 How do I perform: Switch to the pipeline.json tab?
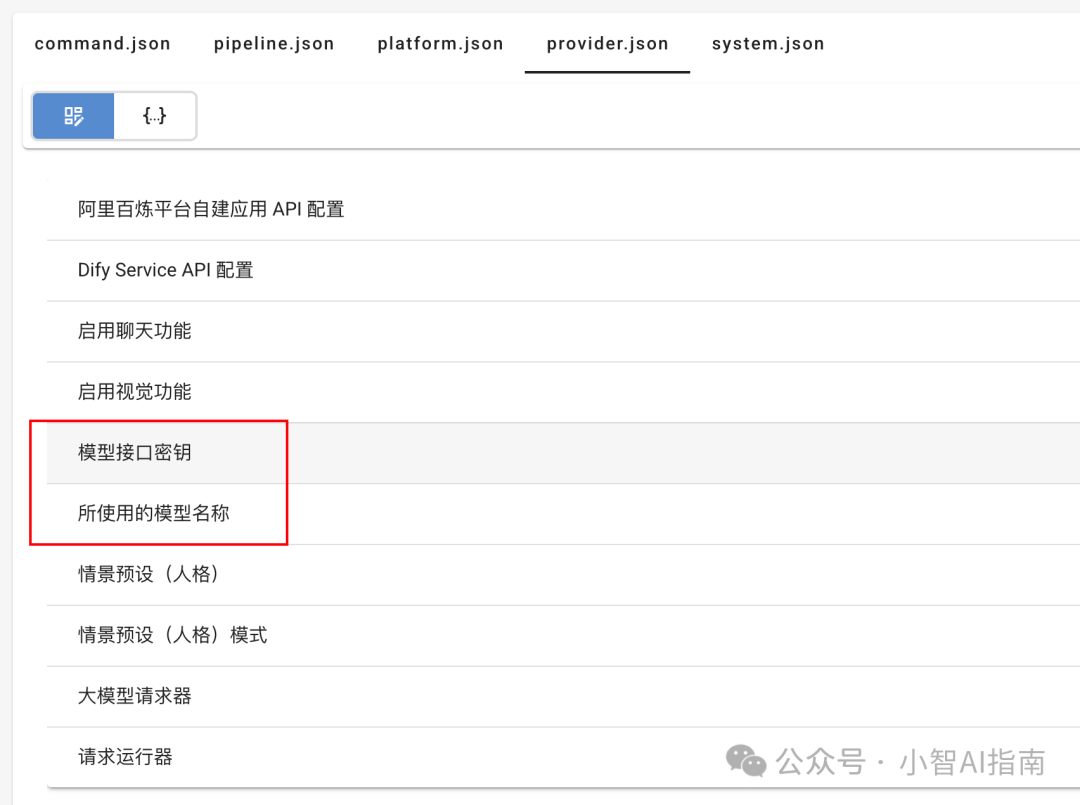tap(274, 44)
